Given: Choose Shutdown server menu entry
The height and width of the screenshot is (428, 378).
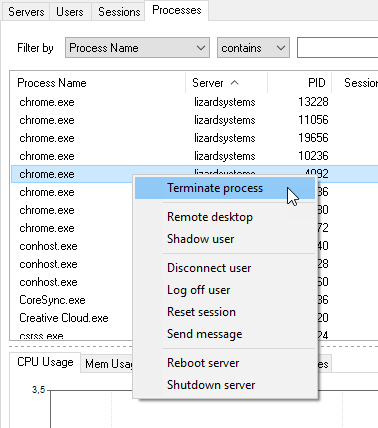Looking at the screenshot, I should (225, 385).
